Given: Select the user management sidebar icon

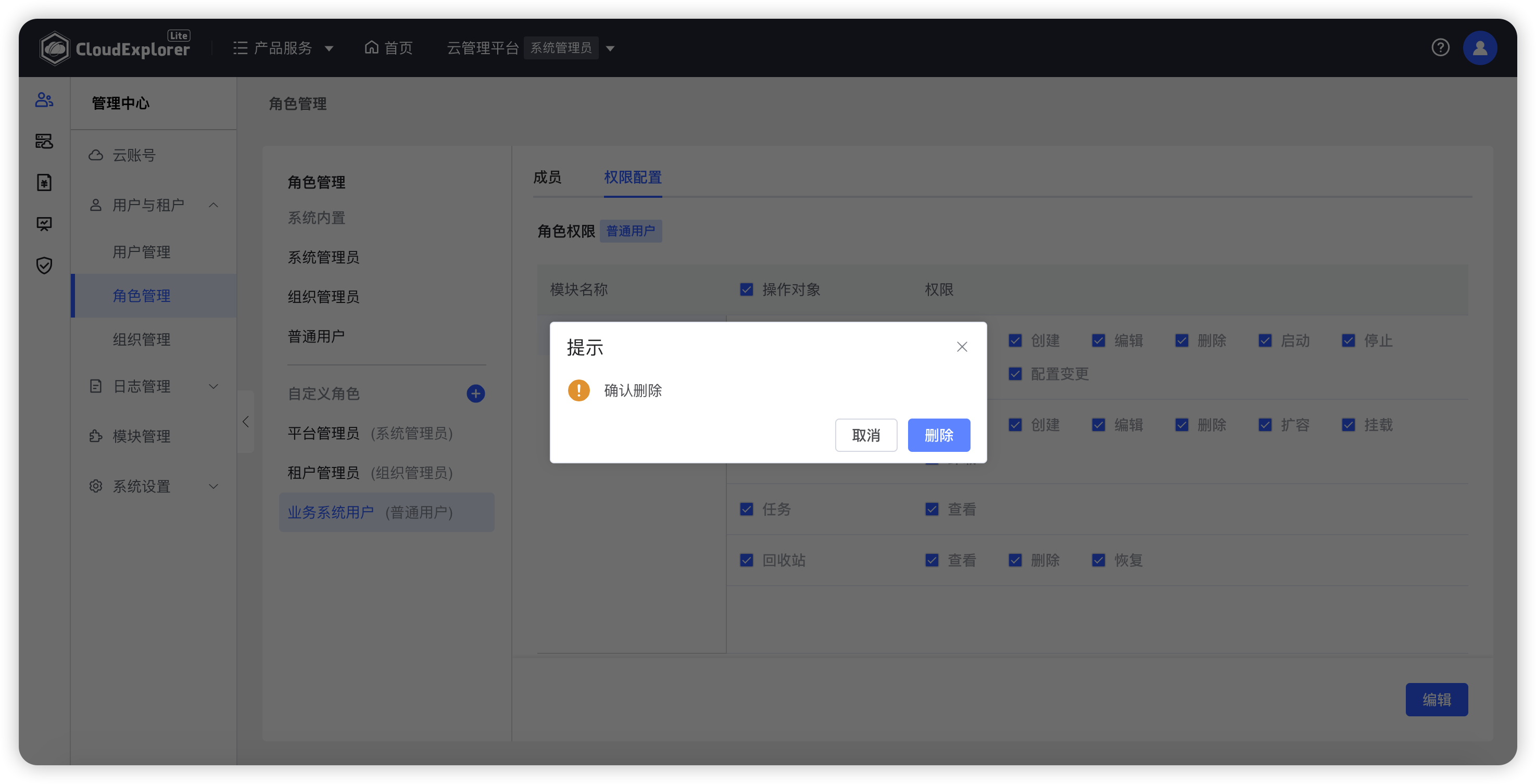Looking at the screenshot, I should click(44, 99).
